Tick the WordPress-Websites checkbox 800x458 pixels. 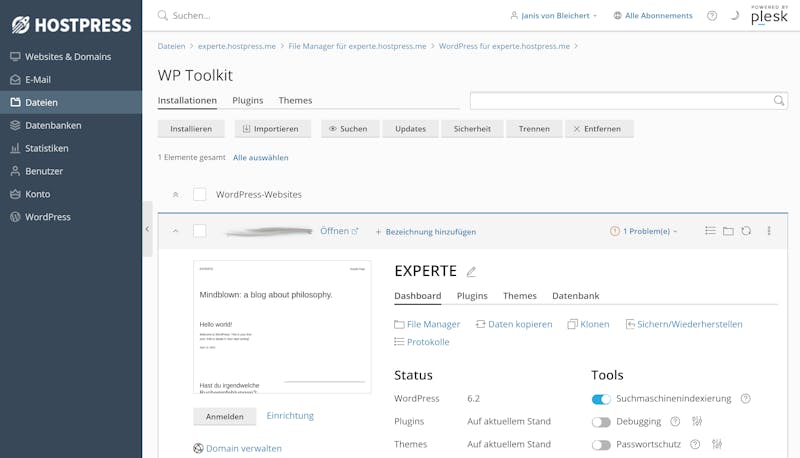199,194
